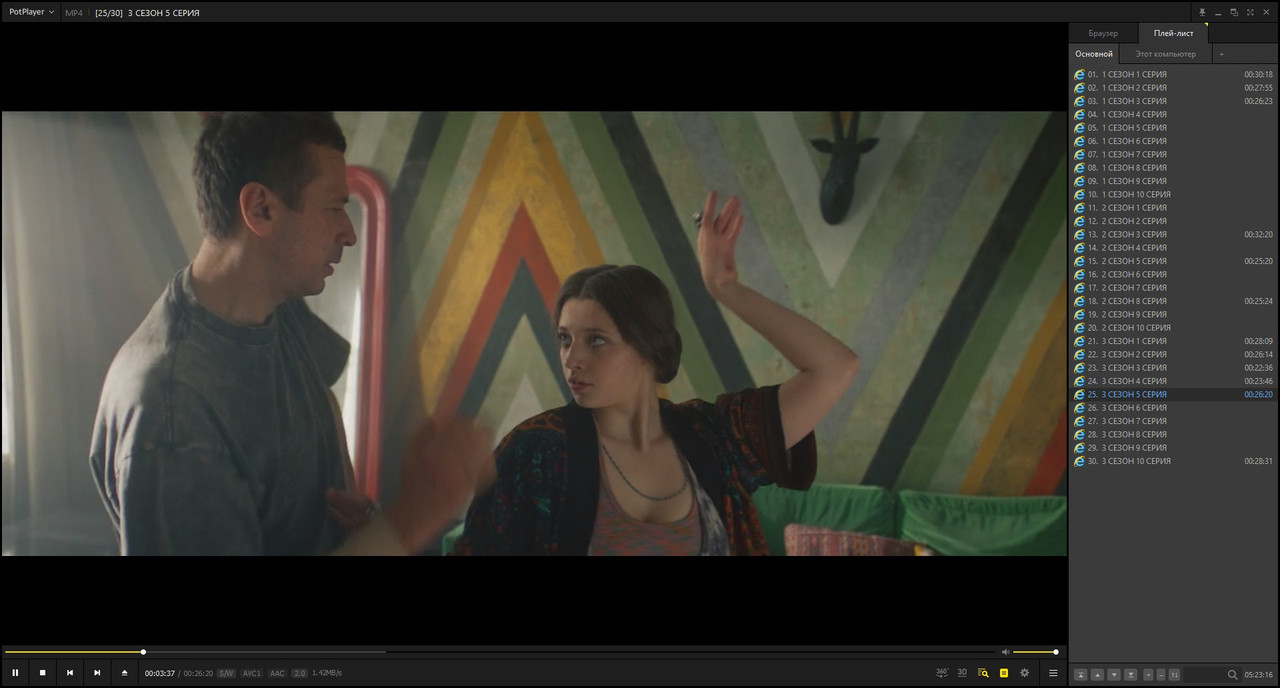Remove item from playlist with minus

coord(1161,674)
